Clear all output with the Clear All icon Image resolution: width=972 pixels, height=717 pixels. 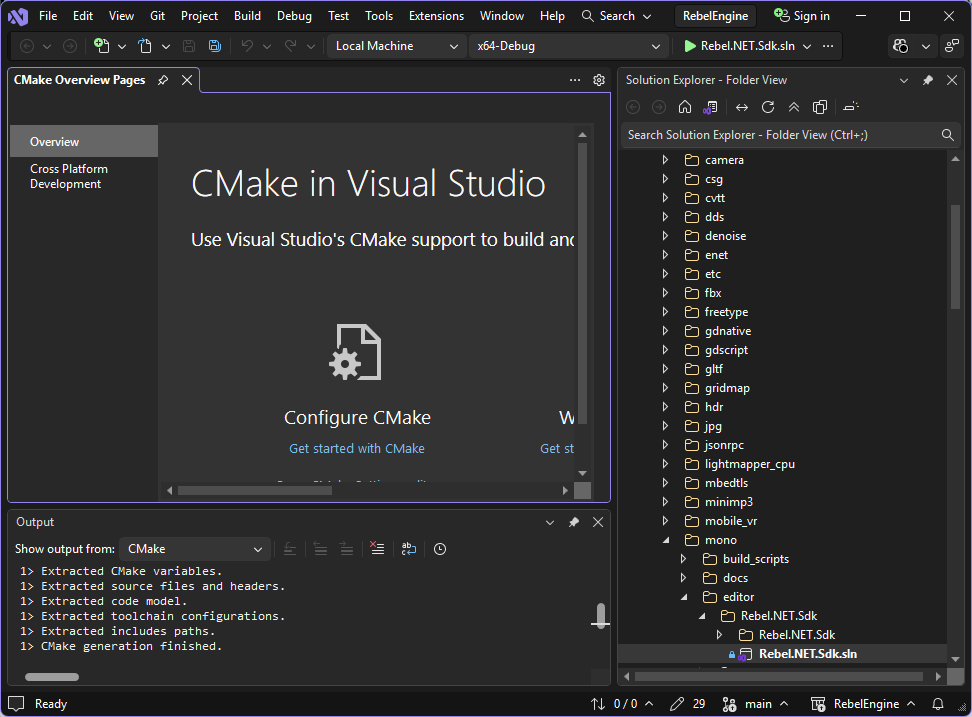click(377, 548)
